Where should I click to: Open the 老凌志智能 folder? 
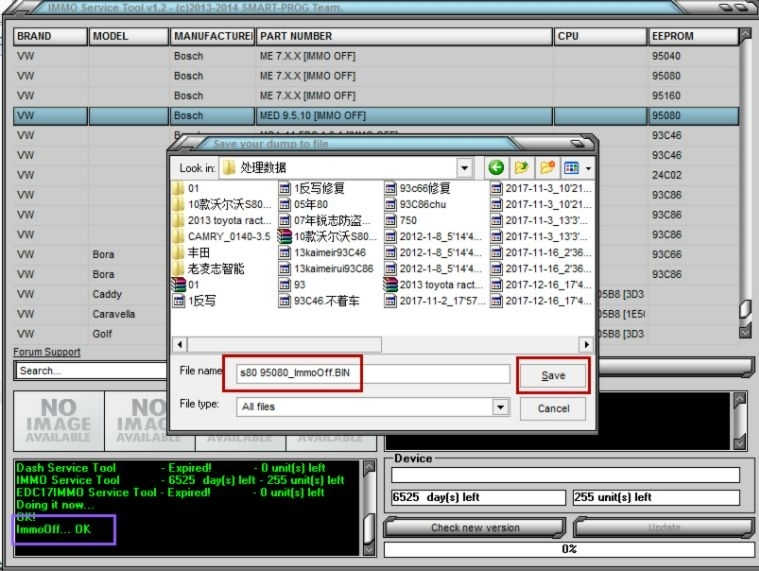[x=209, y=269]
